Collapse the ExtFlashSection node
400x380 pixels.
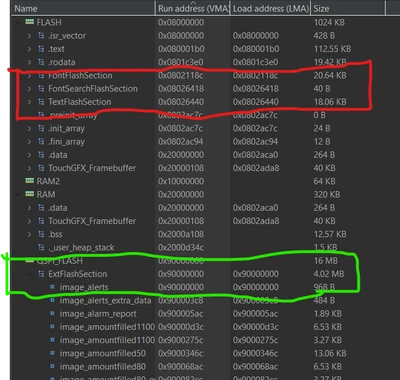pyautogui.click(x=29, y=274)
